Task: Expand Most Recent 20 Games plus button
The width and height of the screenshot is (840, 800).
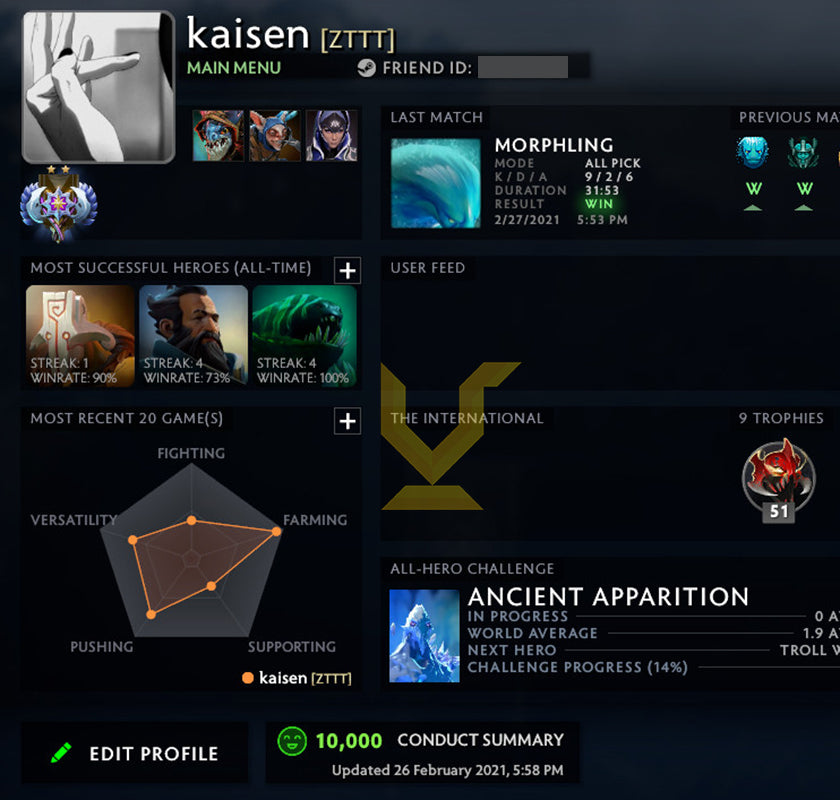Action: (347, 421)
